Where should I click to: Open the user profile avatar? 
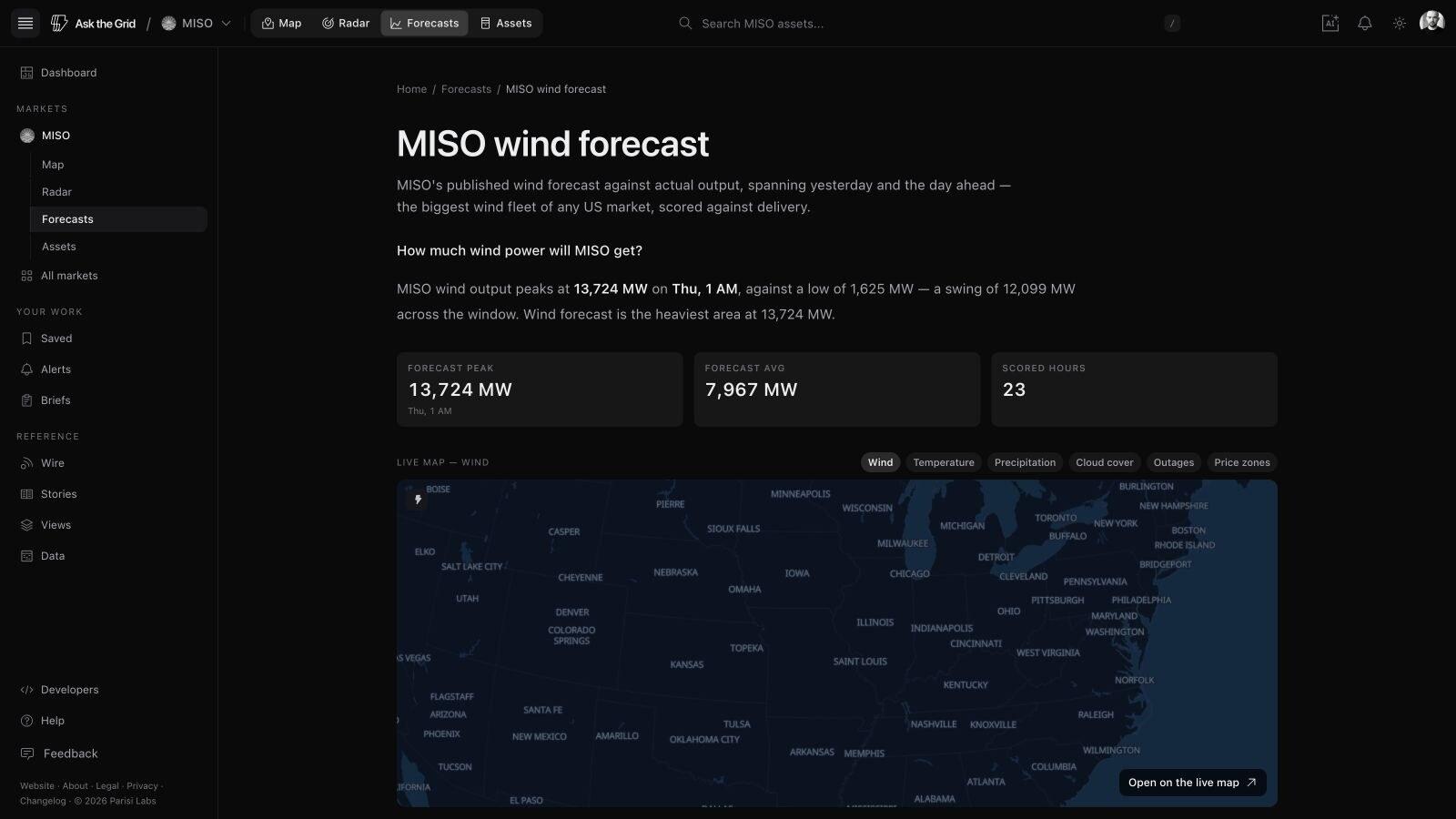point(1432,22)
